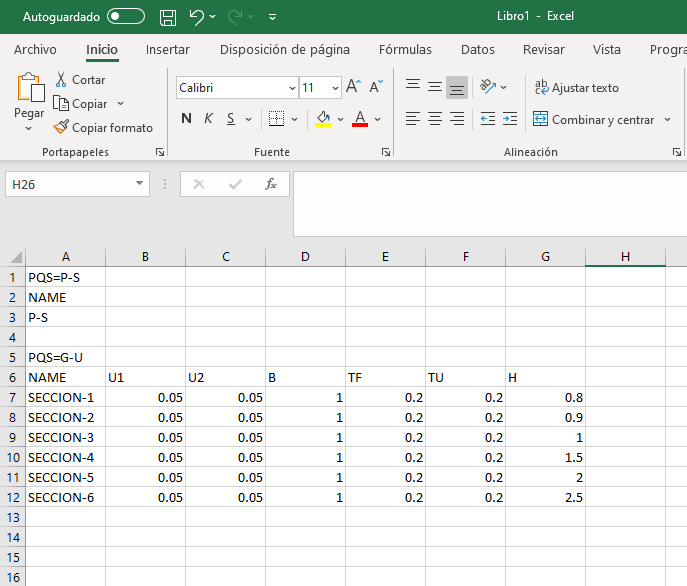Open the undo history dropdown arrow
Image resolution: width=687 pixels, height=586 pixels.
(212, 17)
